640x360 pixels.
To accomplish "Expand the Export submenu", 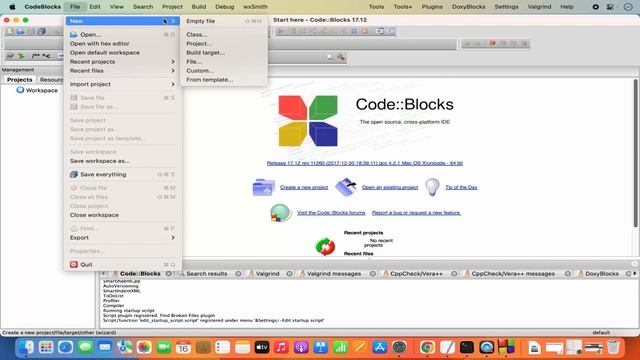I will 122,238.
